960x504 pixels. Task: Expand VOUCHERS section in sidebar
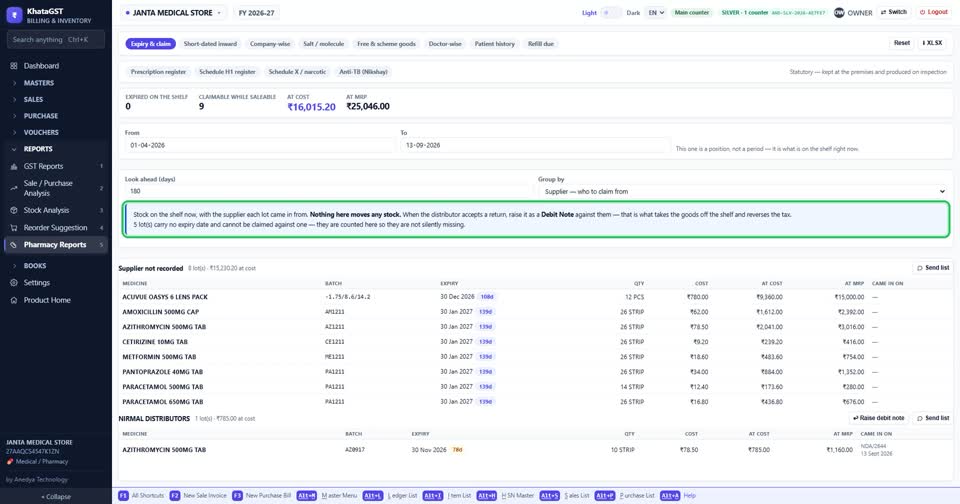tap(55, 132)
